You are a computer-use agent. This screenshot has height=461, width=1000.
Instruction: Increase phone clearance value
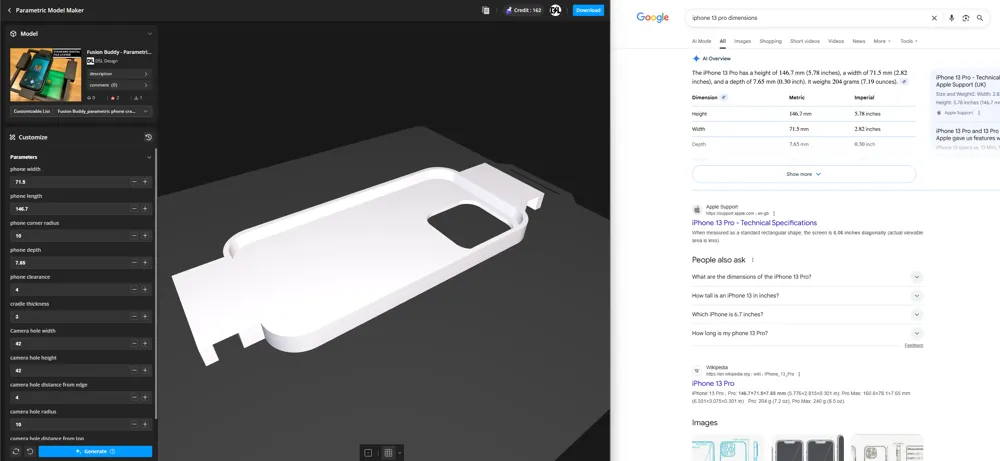point(145,289)
